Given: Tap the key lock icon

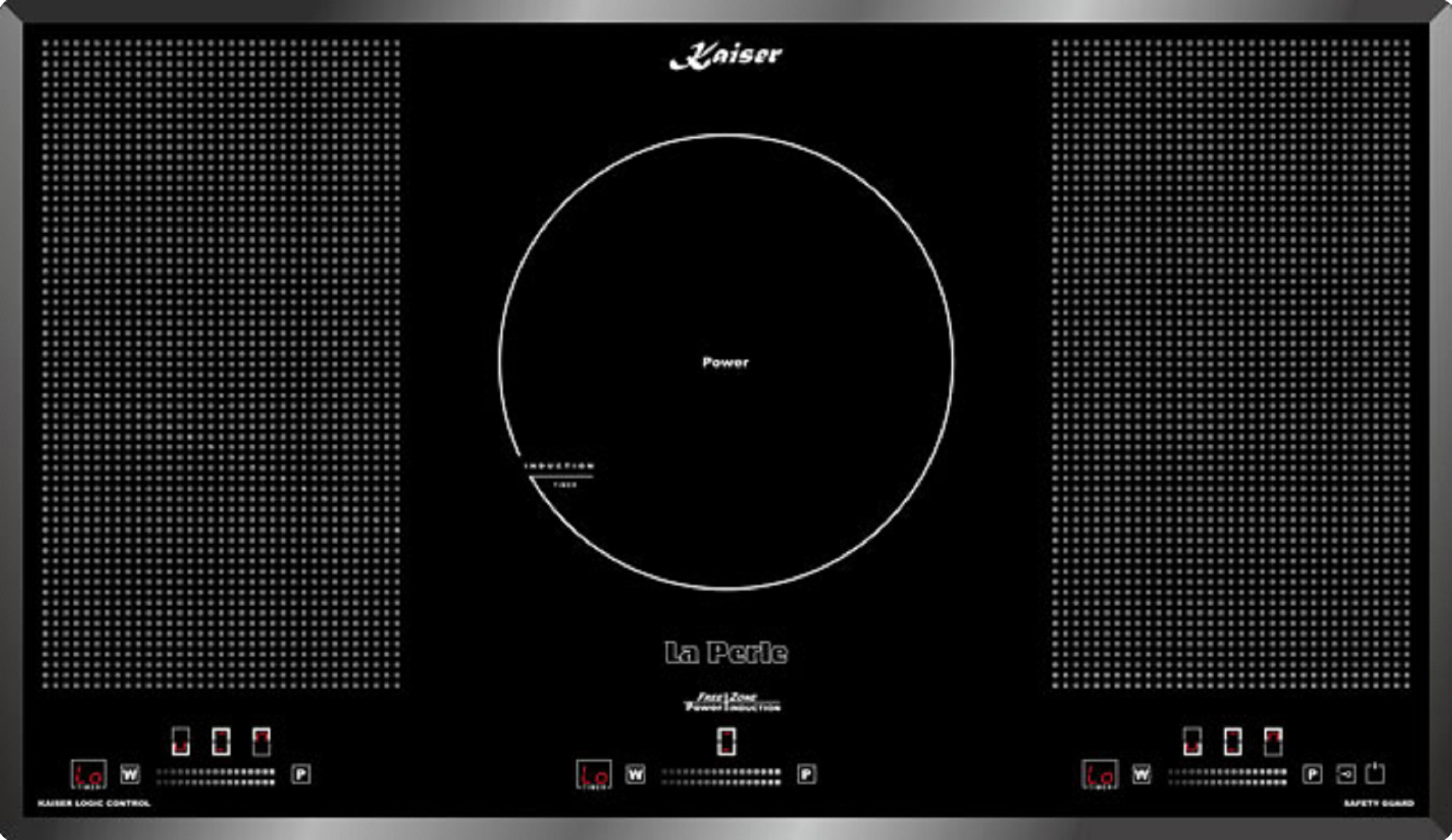Looking at the screenshot, I should [1346, 774].
